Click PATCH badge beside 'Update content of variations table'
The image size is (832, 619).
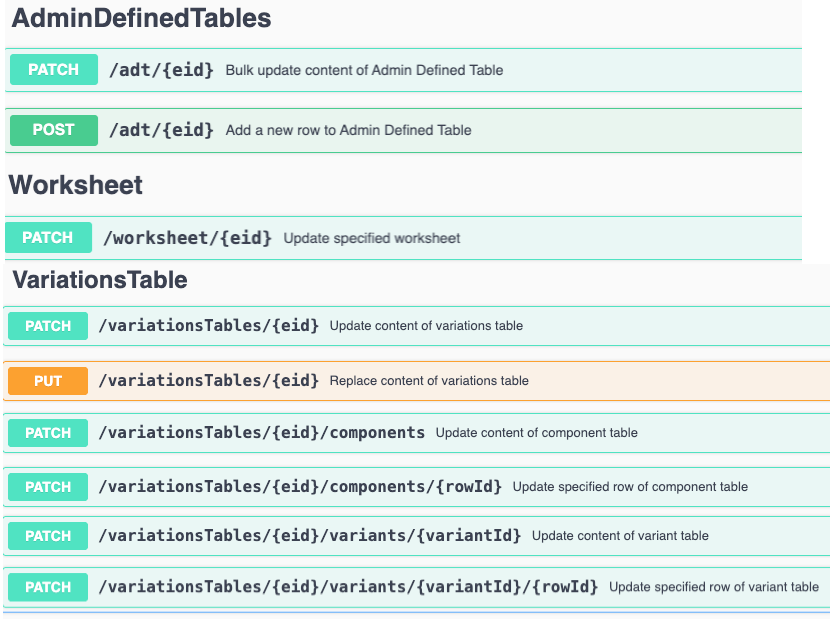tap(48, 326)
